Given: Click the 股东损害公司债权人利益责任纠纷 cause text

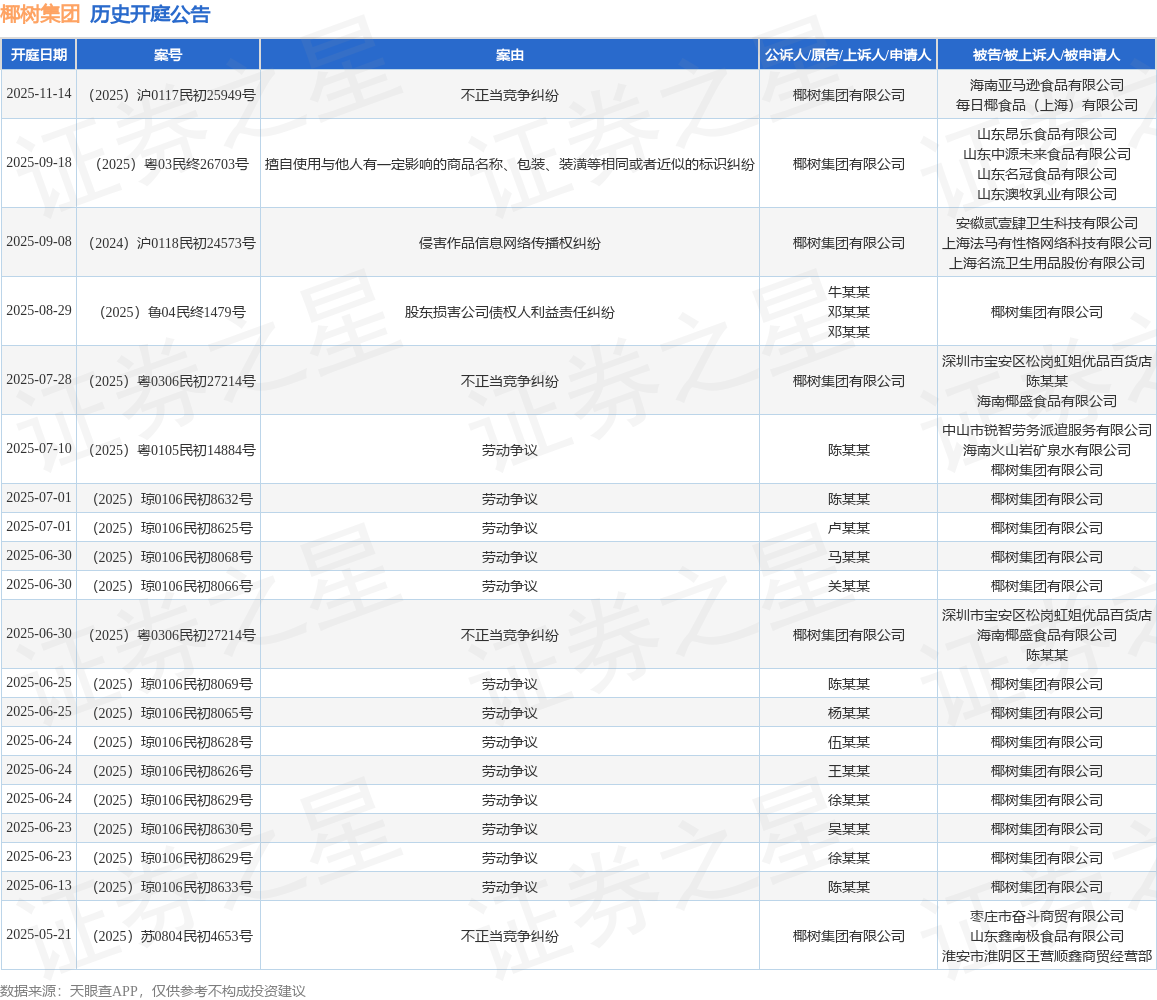Looking at the screenshot, I should point(509,312).
